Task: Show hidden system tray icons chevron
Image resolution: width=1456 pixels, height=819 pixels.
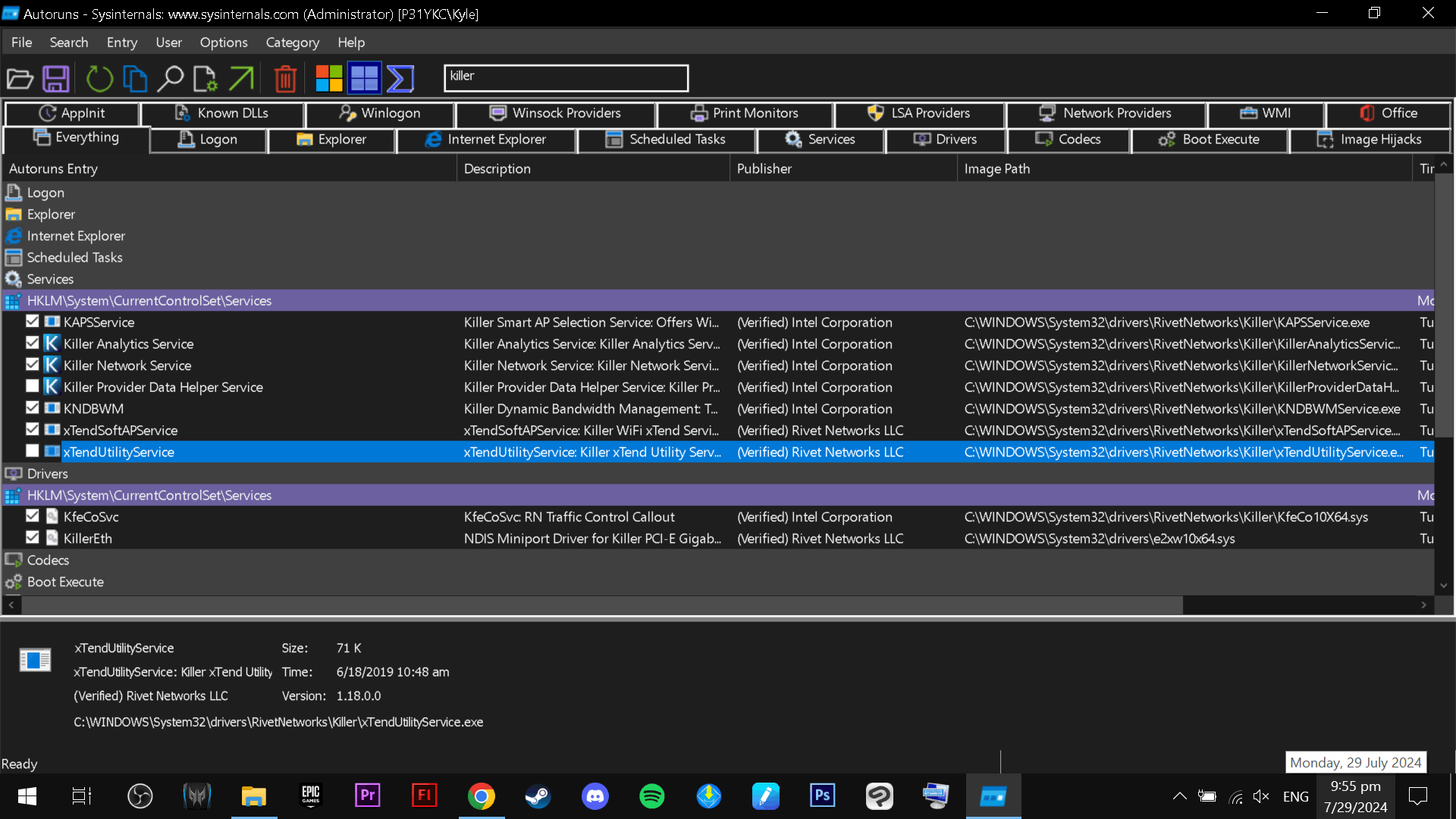Action: 1179,796
